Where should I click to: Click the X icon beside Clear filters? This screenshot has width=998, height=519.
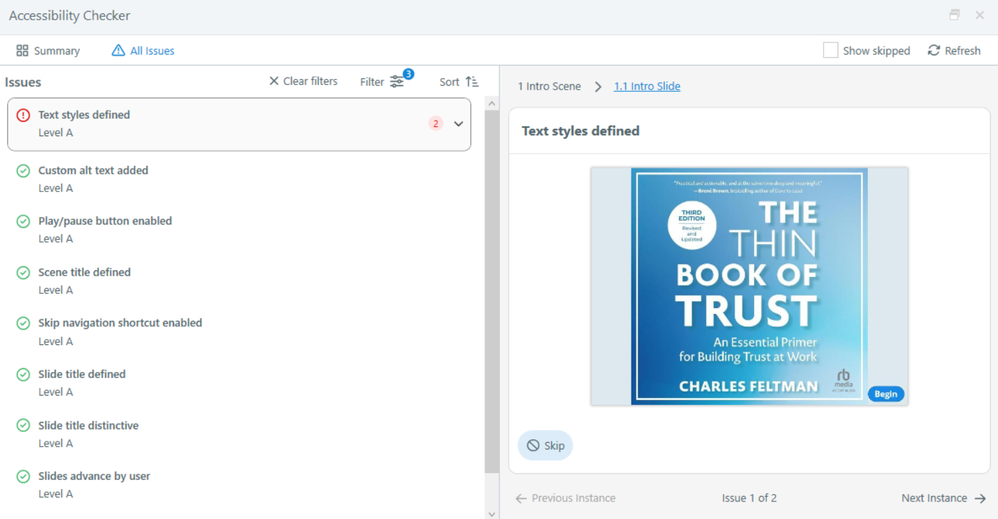click(274, 81)
